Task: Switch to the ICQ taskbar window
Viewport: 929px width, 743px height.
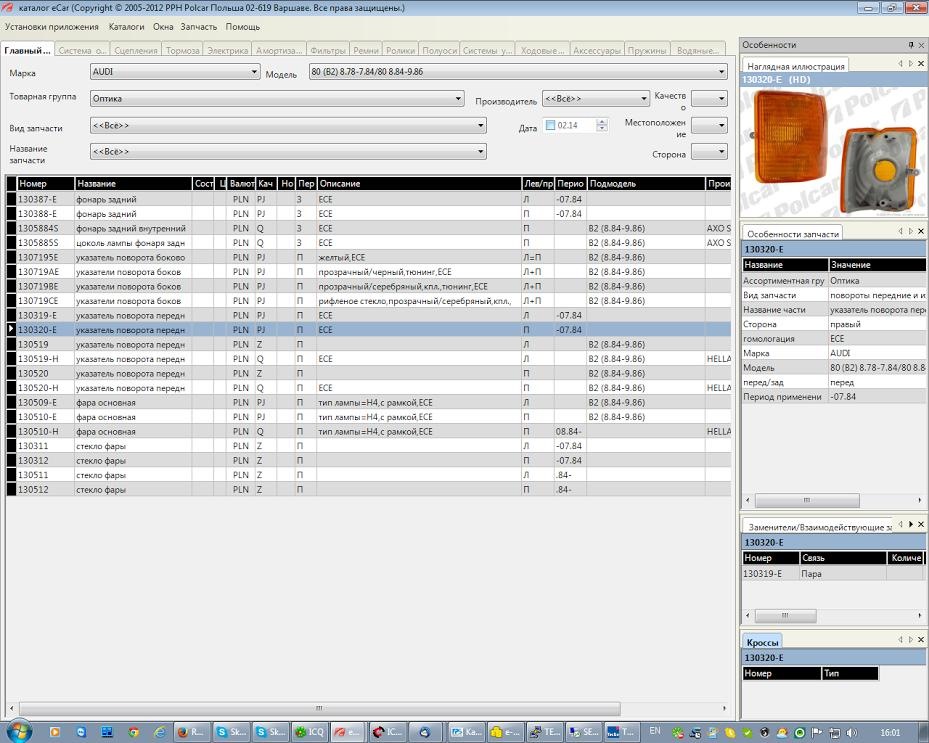Action: pos(309,732)
